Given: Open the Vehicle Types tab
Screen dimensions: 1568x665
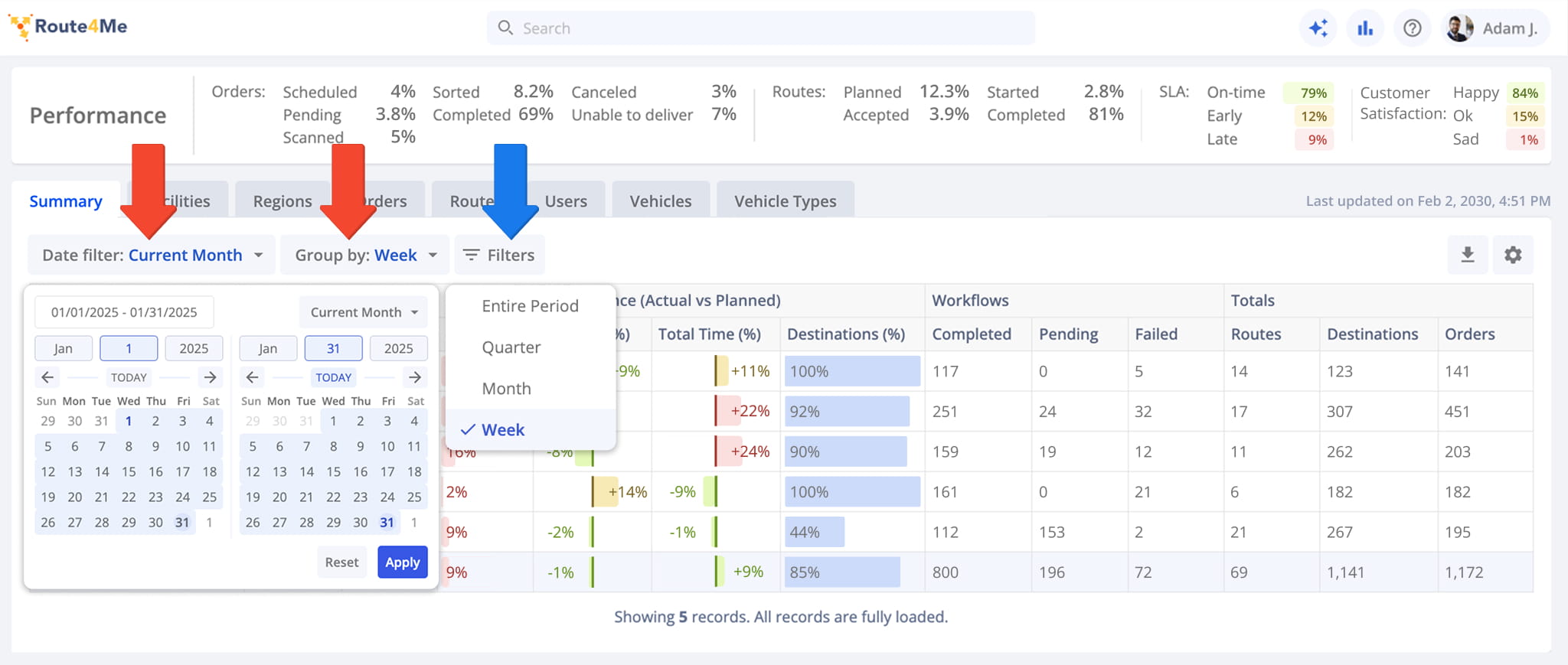Looking at the screenshot, I should point(786,201).
